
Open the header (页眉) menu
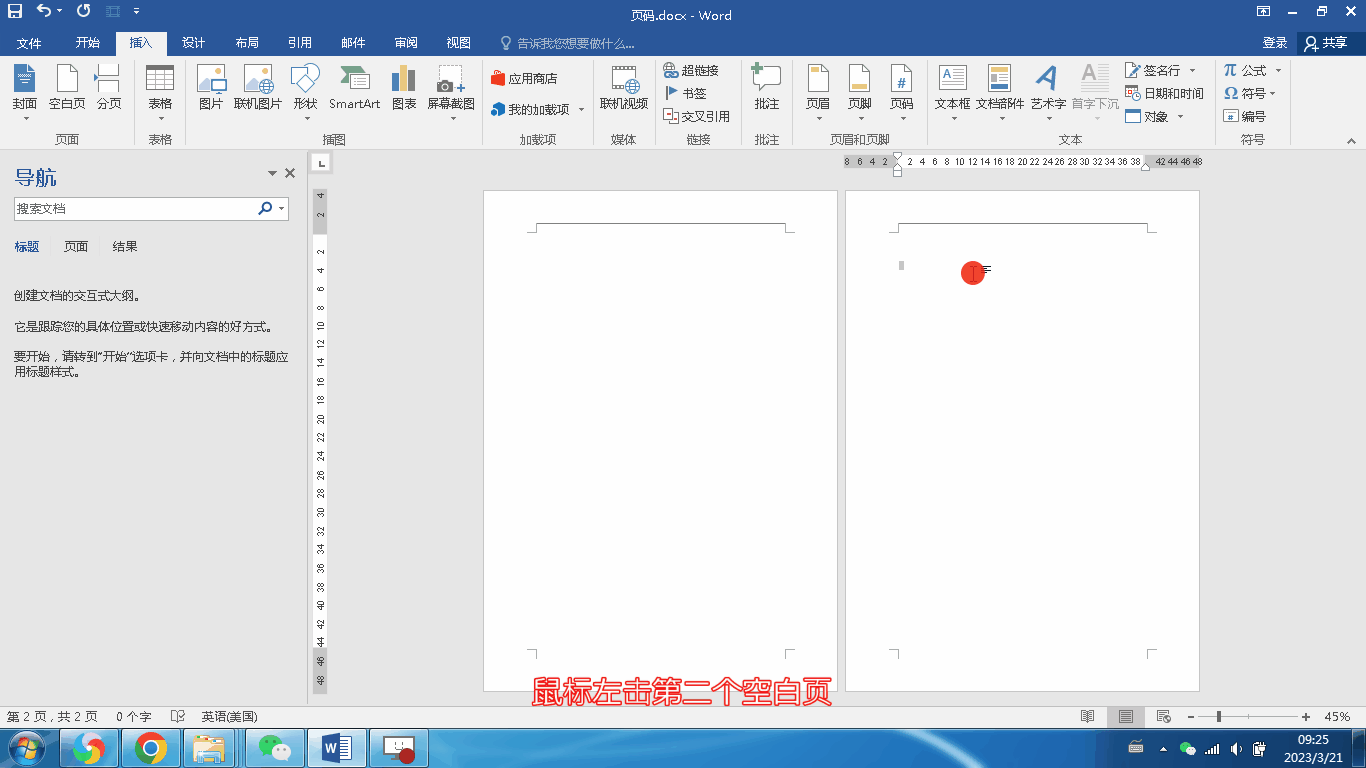818,92
